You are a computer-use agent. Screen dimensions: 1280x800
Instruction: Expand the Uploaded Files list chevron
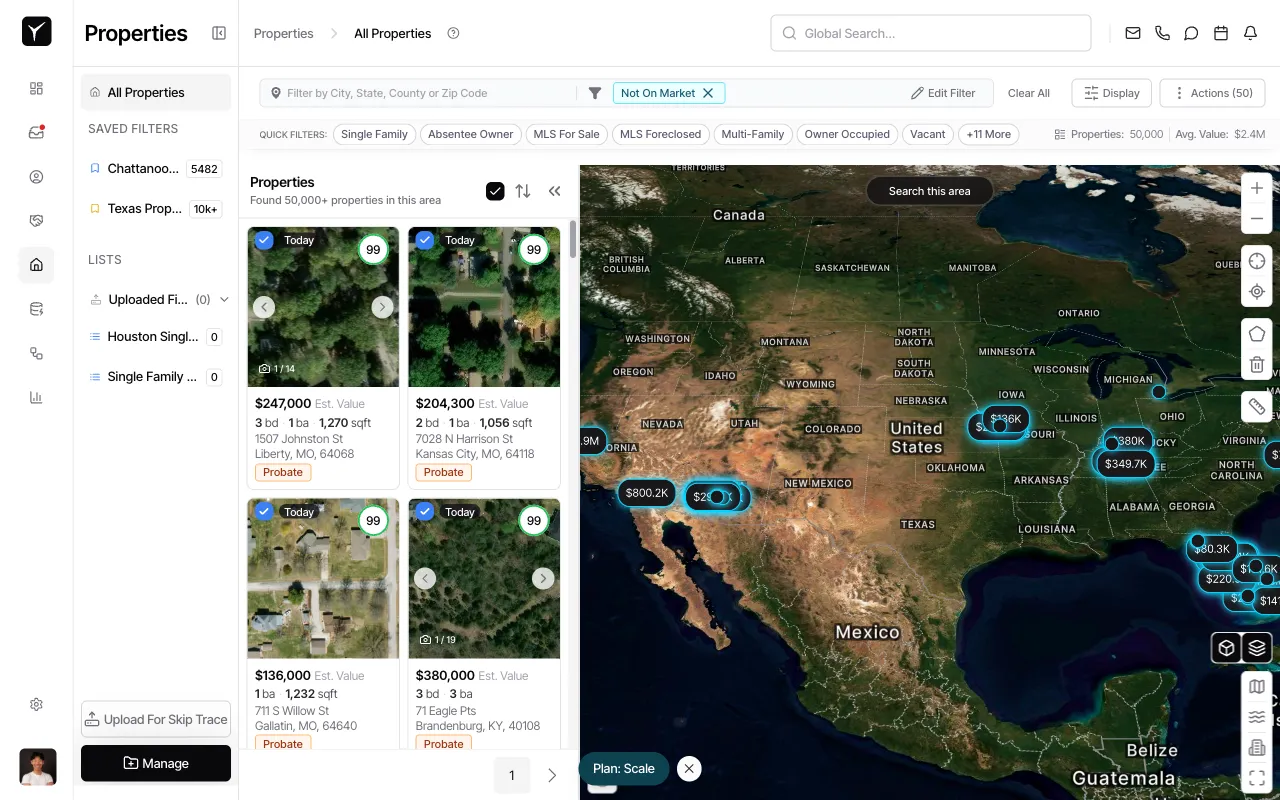(x=224, y=299)
